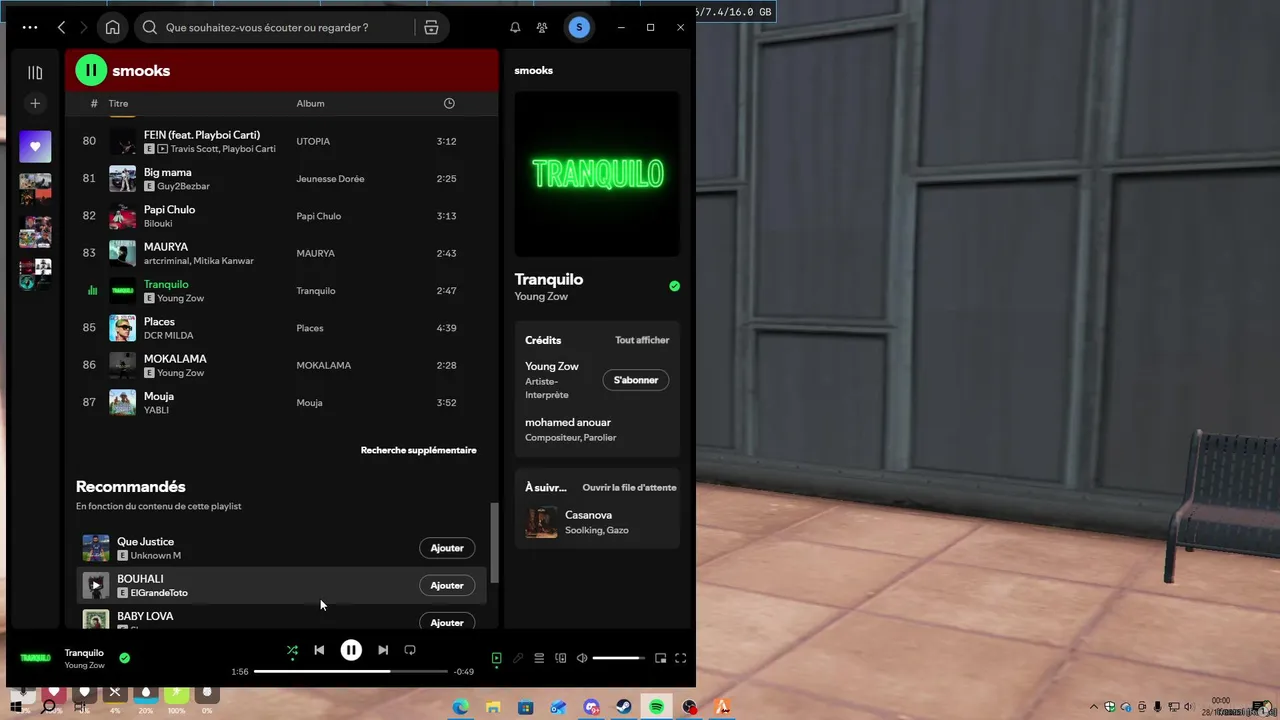This screenshot has height=720, width=1280.
Task: Open the mini player icon
Action: (x=660, y=658)
